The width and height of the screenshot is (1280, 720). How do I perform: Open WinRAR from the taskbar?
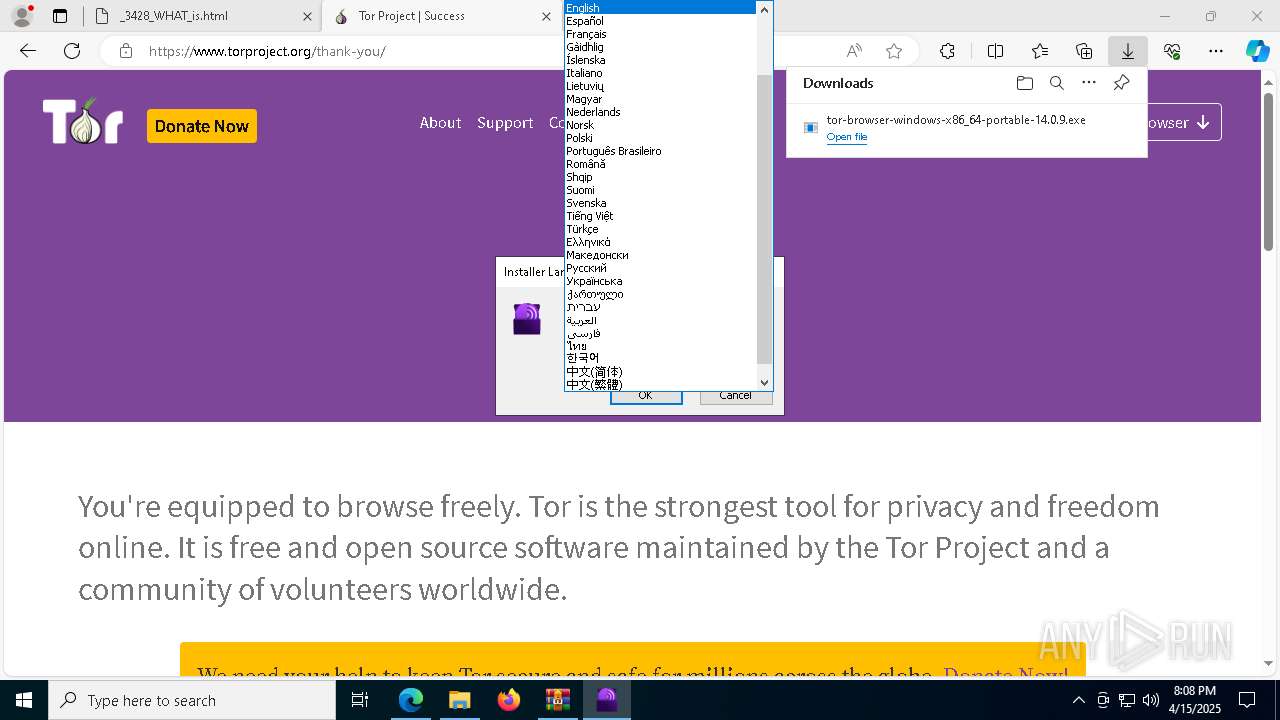pos(557,700)
